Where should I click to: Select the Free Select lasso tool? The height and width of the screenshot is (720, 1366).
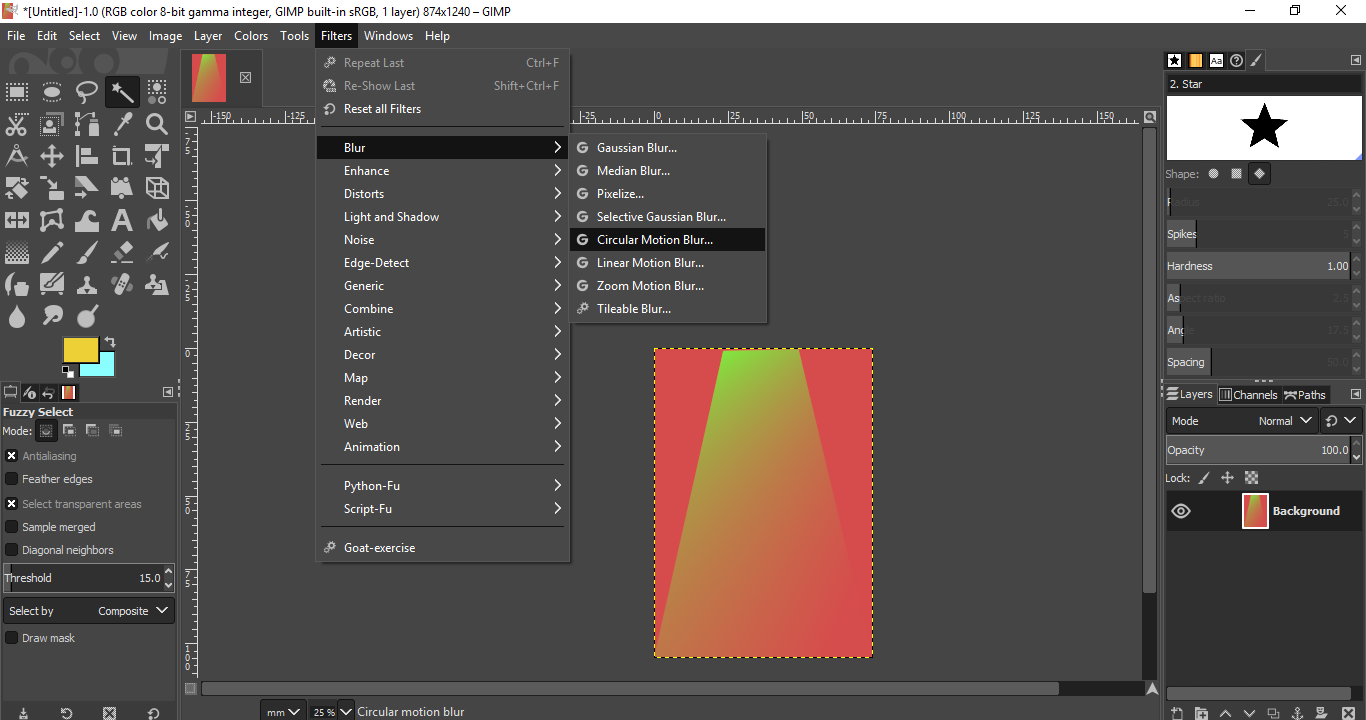(87, 93)
